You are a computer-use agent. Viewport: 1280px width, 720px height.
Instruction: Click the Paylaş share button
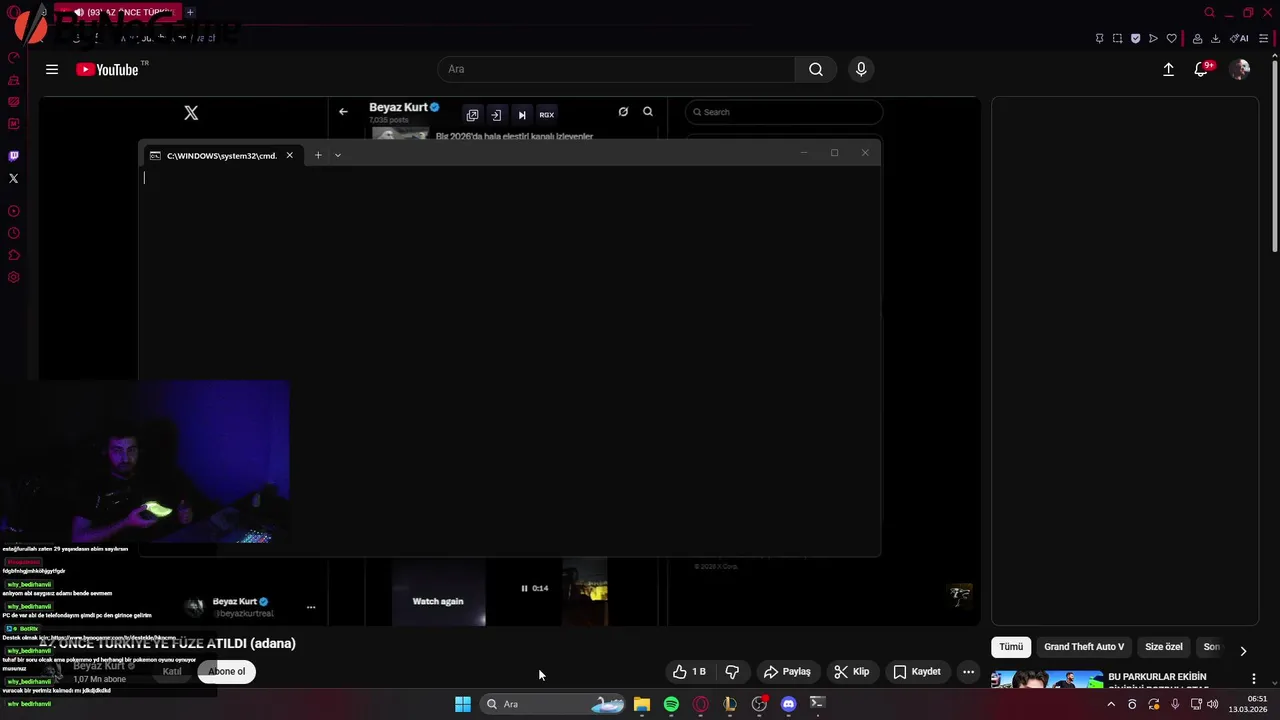787,672
